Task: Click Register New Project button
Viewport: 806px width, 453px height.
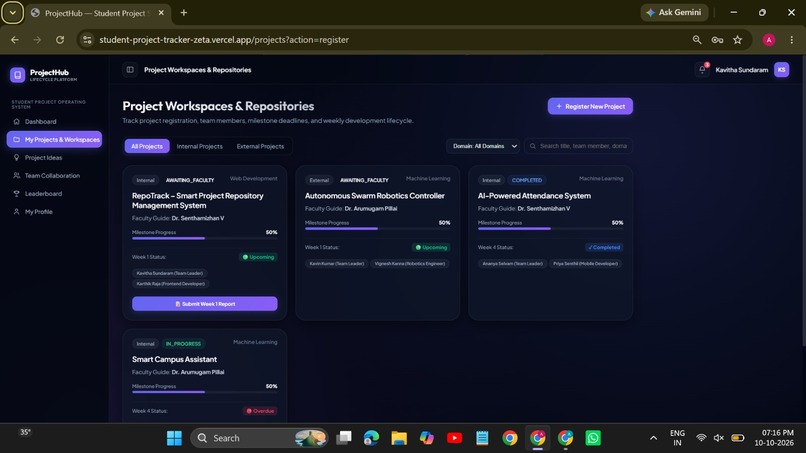Action: point(590,106)
